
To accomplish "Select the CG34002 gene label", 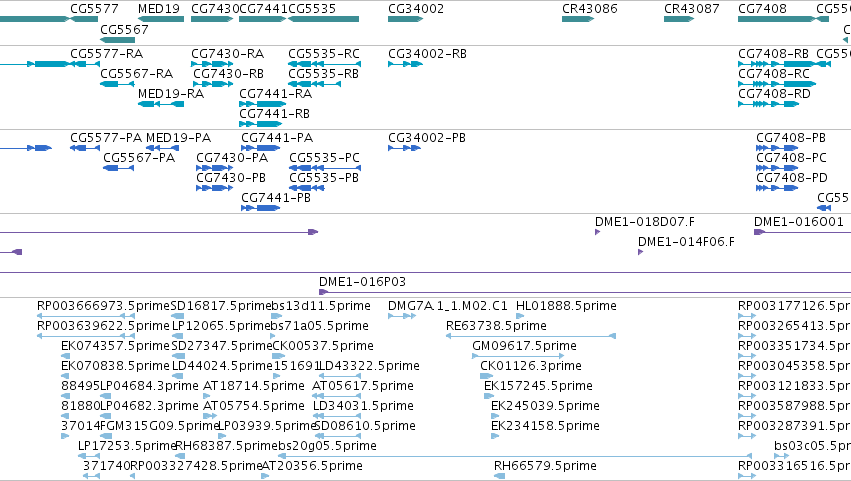I will coord(416,9).
